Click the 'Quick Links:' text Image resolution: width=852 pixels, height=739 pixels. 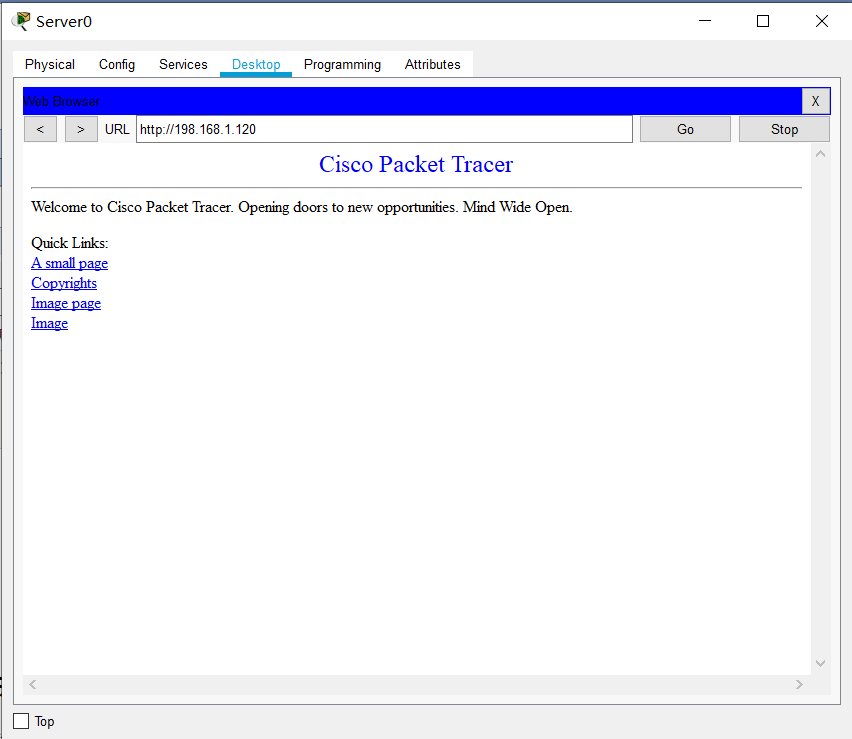70,243
